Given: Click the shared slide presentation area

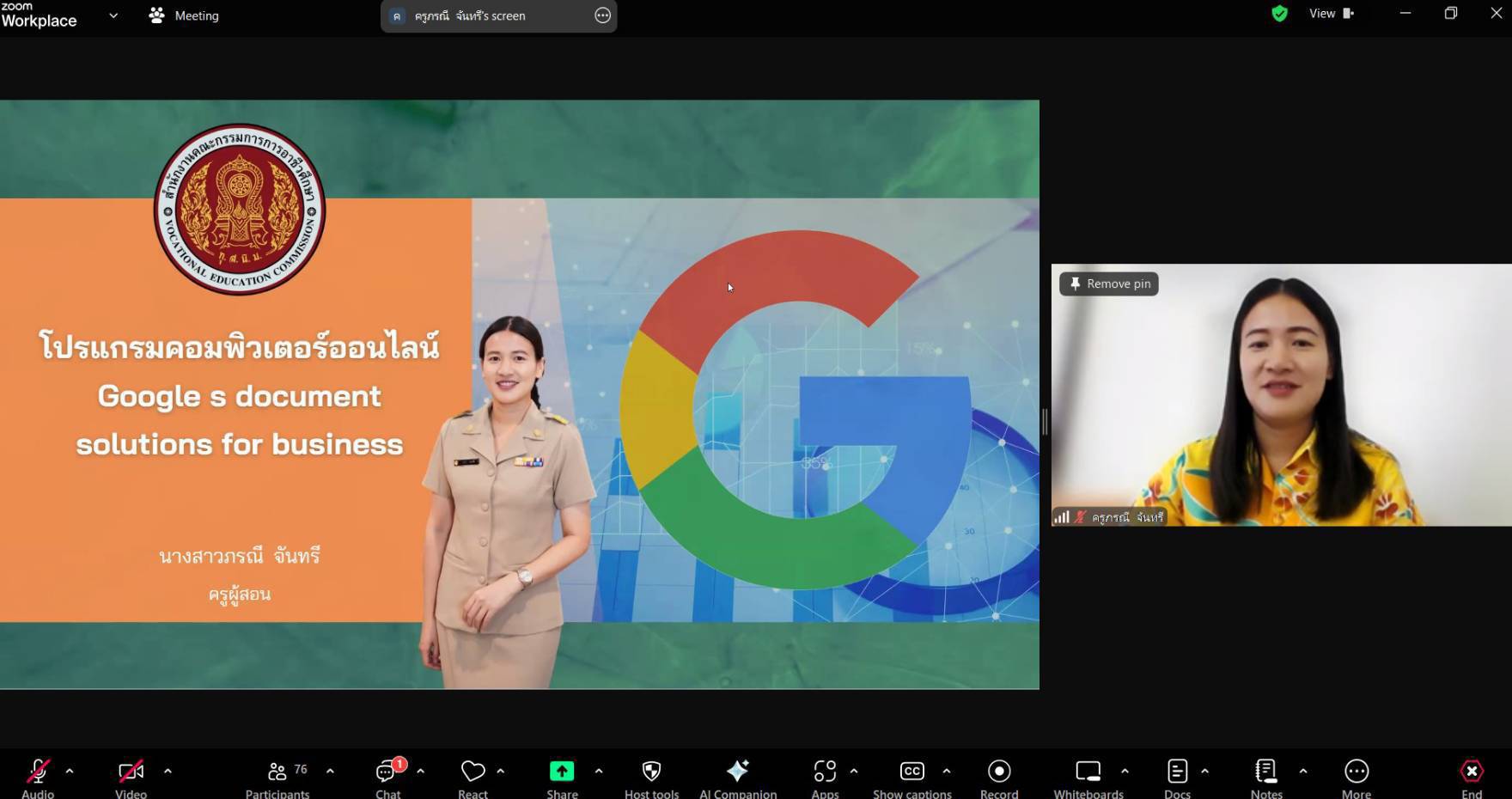Looking at the screenshot, I should point(519,394).
